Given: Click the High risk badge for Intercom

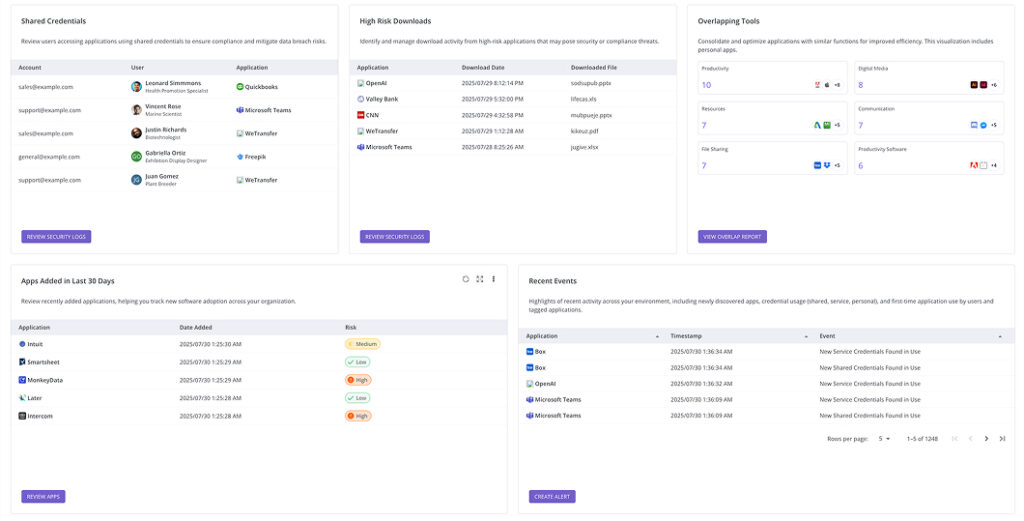Looking at the screenshot, I should click(x=358, y=416).
